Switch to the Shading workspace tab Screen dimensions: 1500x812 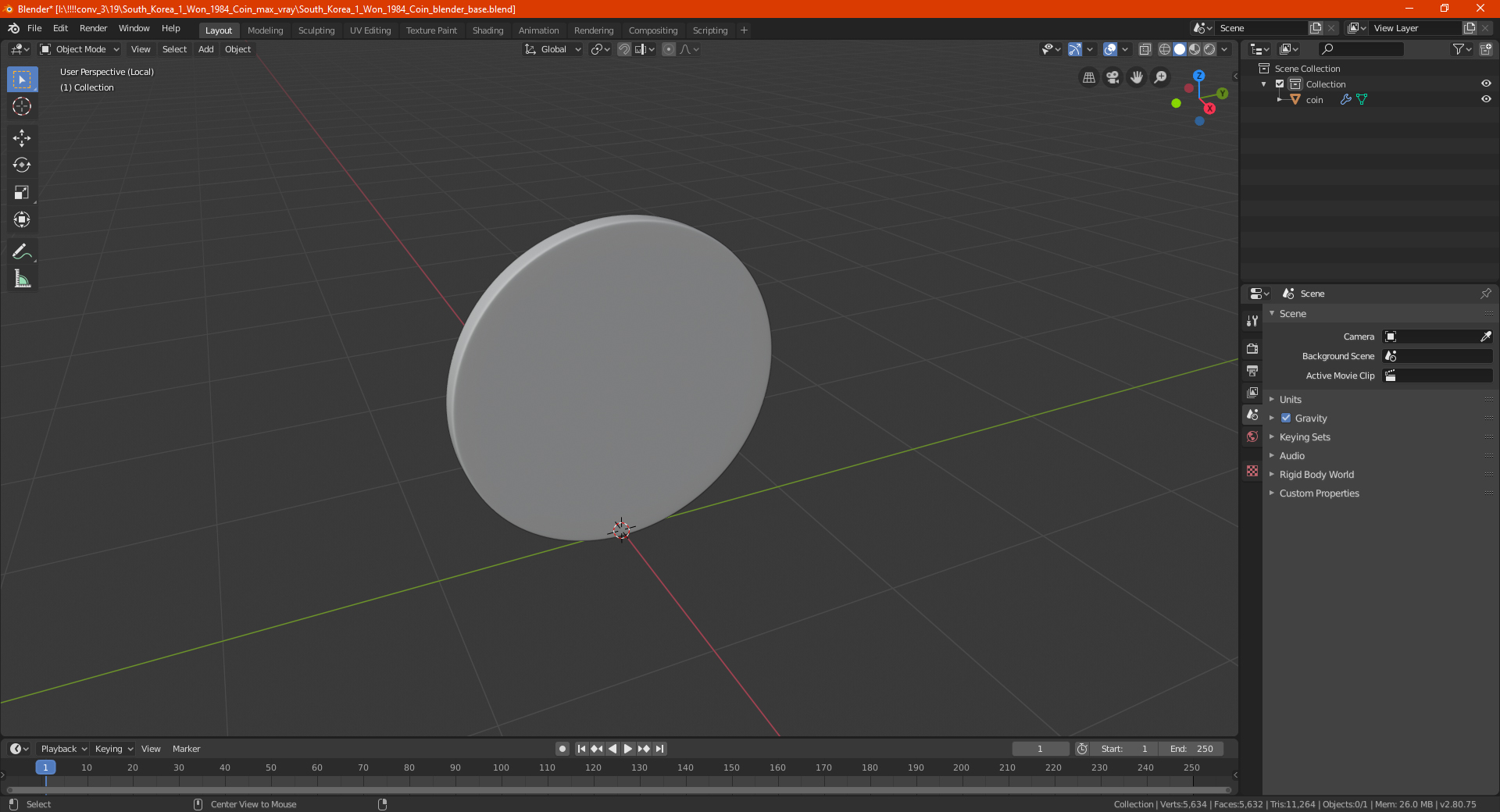coord(487,30)
